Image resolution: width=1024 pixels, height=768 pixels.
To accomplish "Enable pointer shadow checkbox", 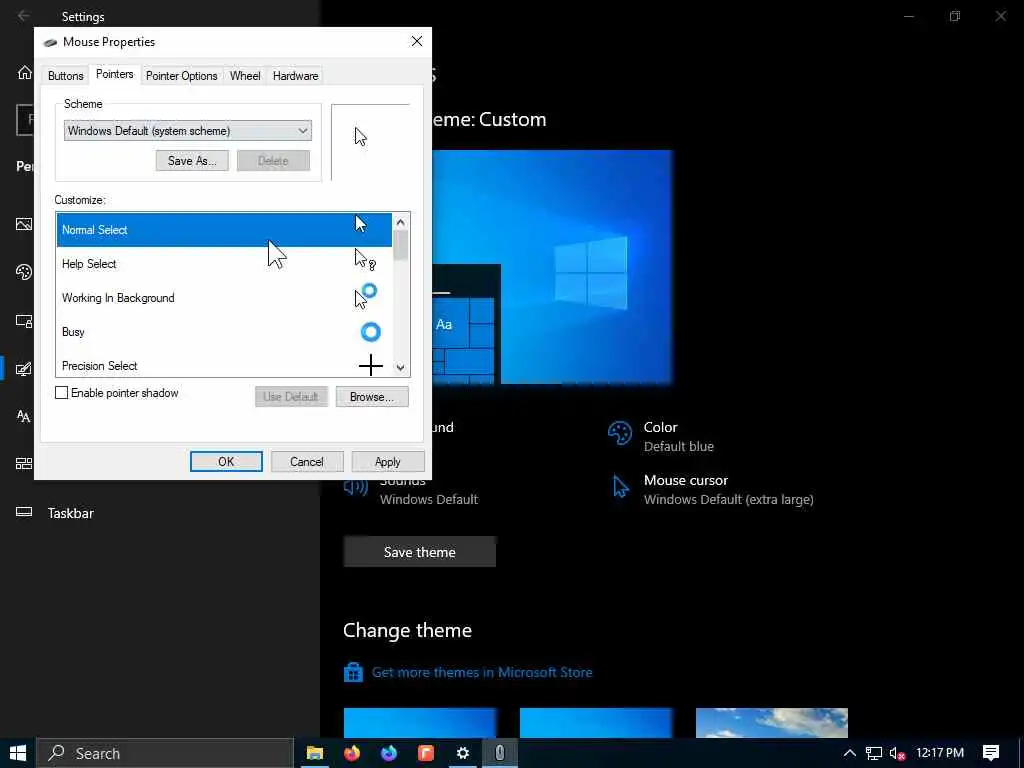I will (61, 392).
